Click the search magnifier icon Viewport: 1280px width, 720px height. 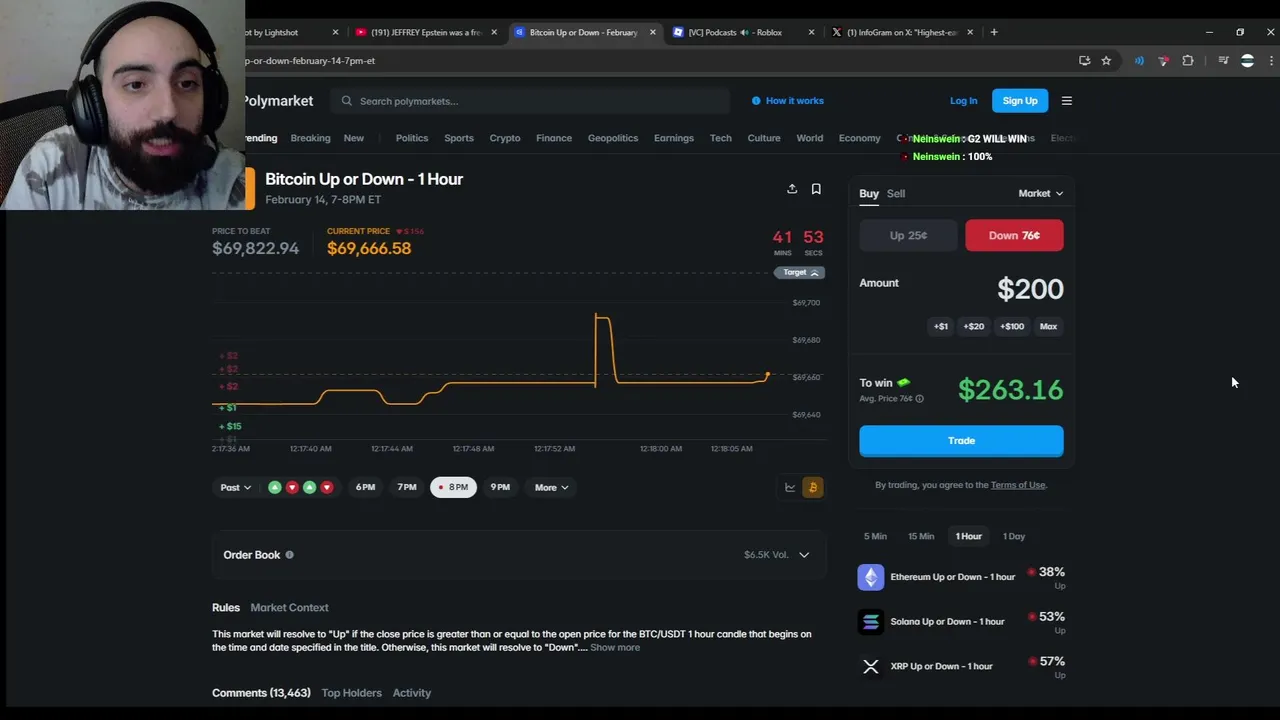coord(347,101)
